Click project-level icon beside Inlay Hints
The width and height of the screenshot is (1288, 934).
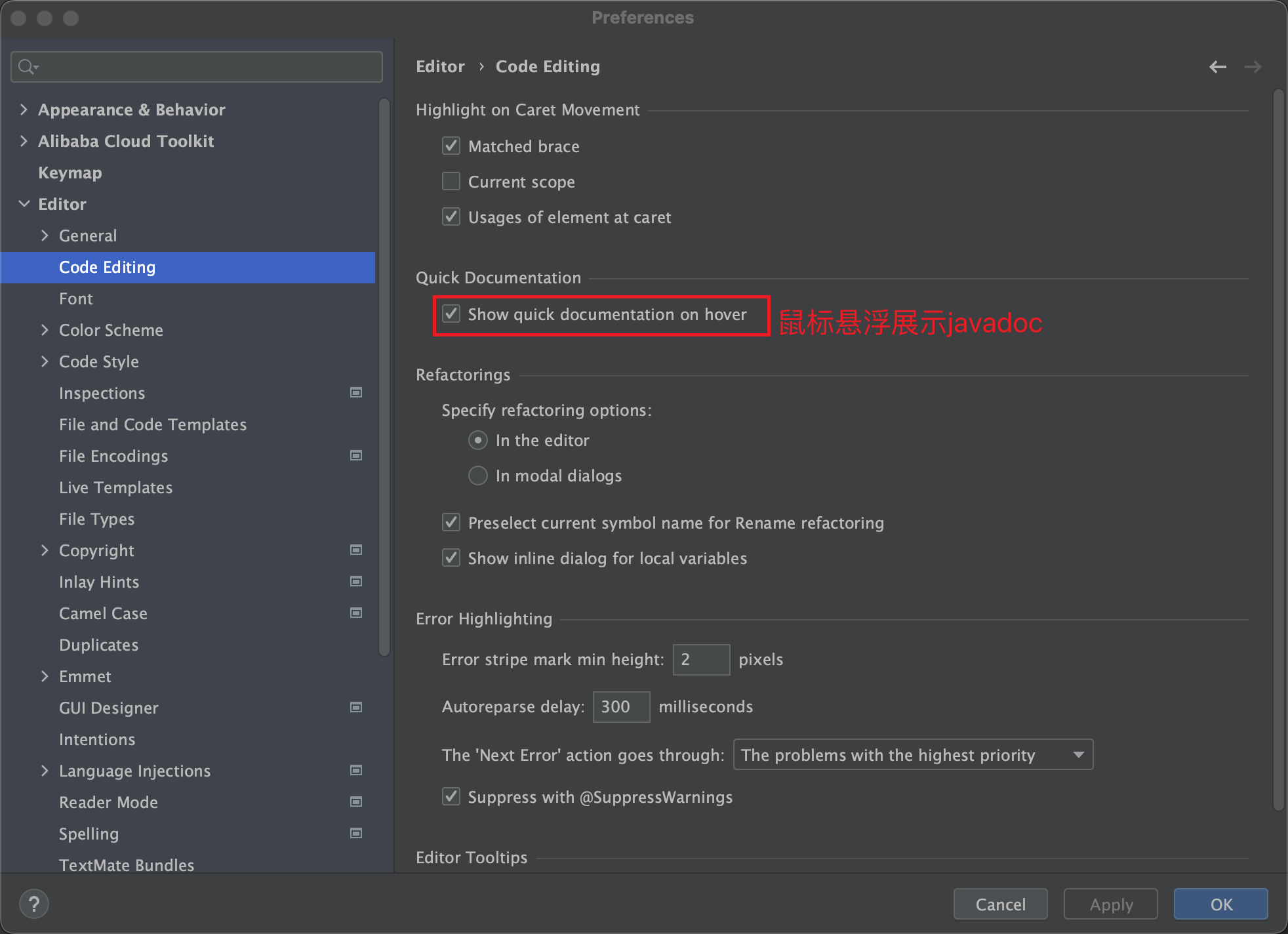(x=356, y=581)
